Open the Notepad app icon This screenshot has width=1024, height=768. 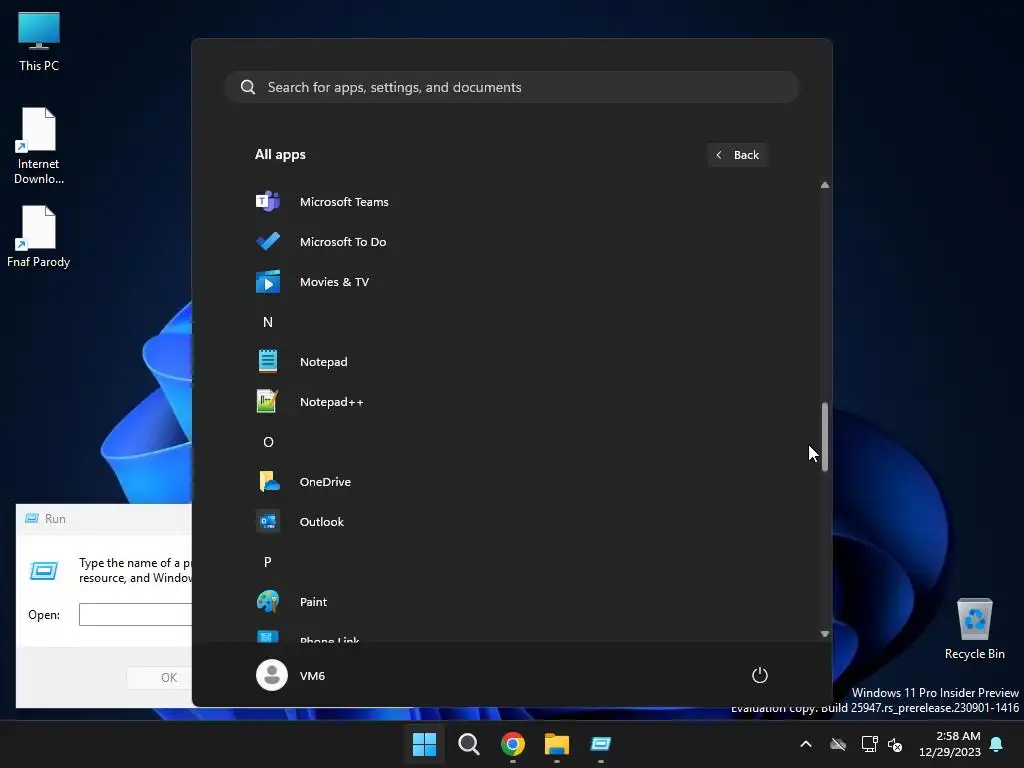(x=268, y=362)
